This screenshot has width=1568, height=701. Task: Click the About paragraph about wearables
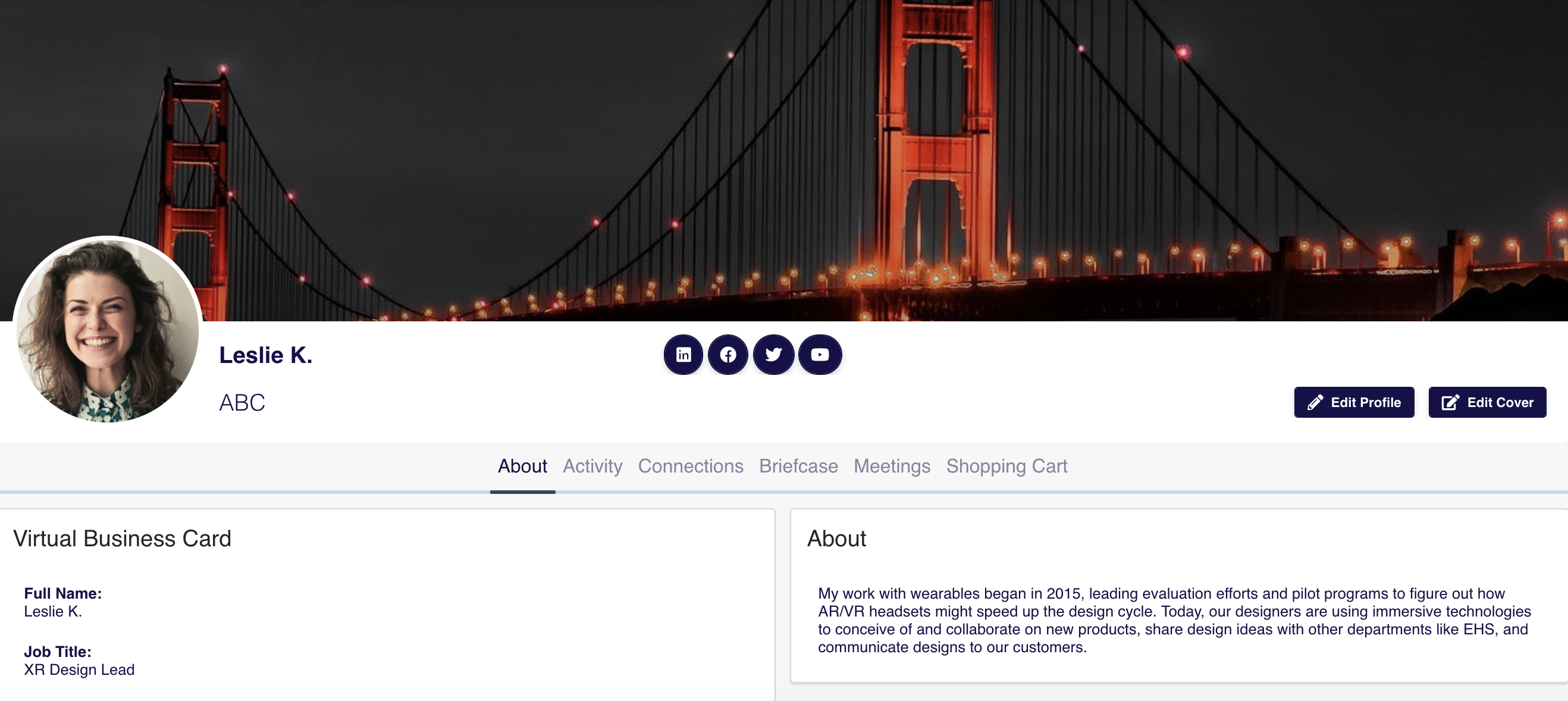1174,620
